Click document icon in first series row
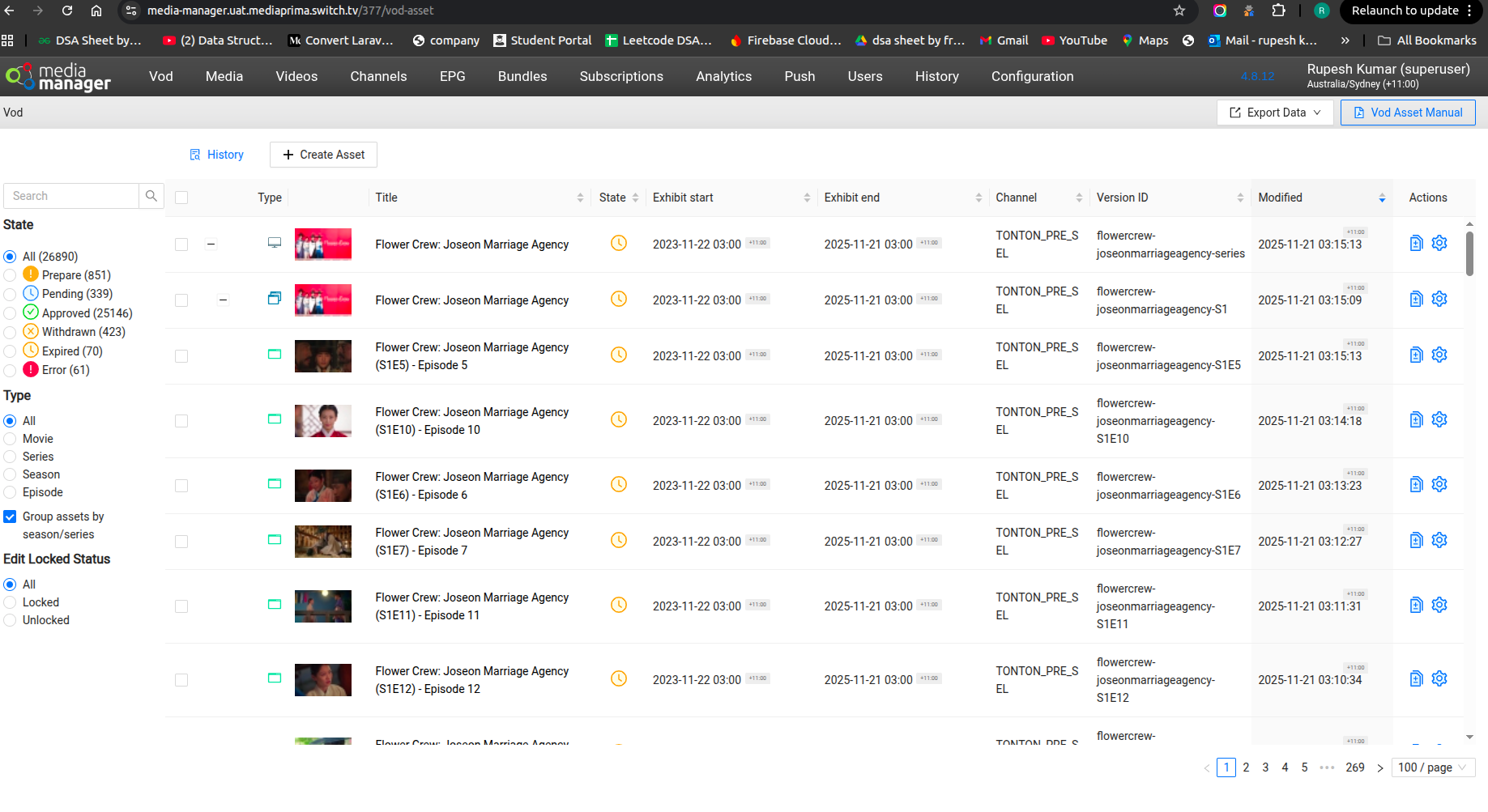The width and height of the screenshot is (1488, 812). click(x=1416, y=244)
